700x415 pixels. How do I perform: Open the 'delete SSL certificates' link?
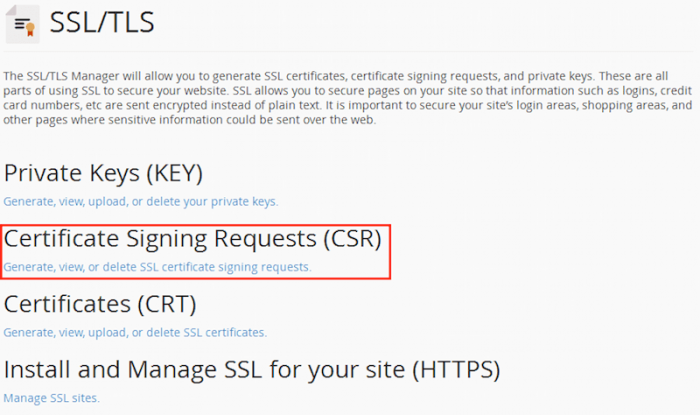coord(135,332)
